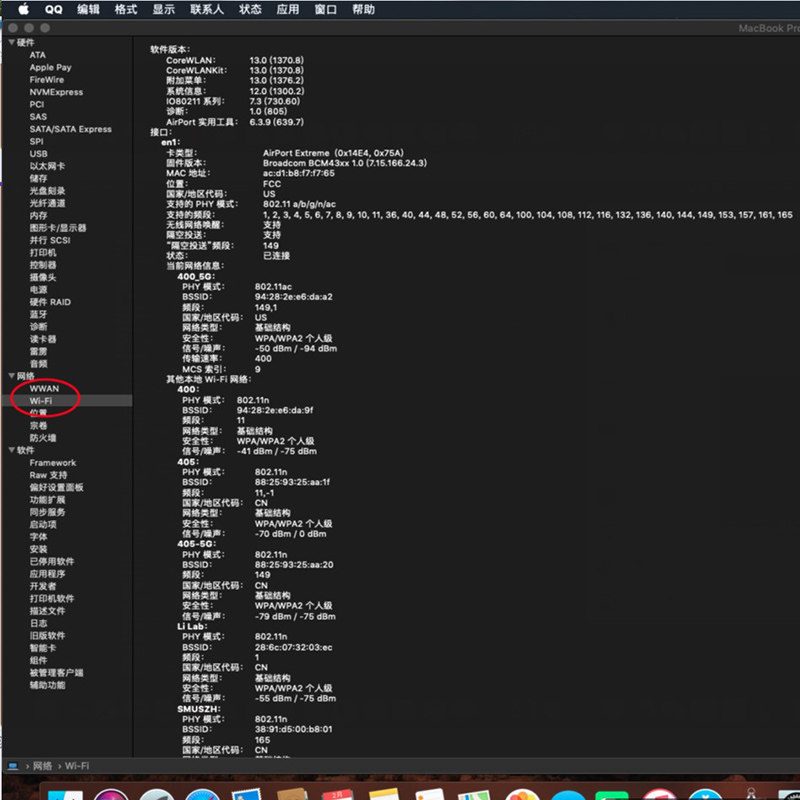Select 辅助功能 in the sidebar

tap(47, 685)
